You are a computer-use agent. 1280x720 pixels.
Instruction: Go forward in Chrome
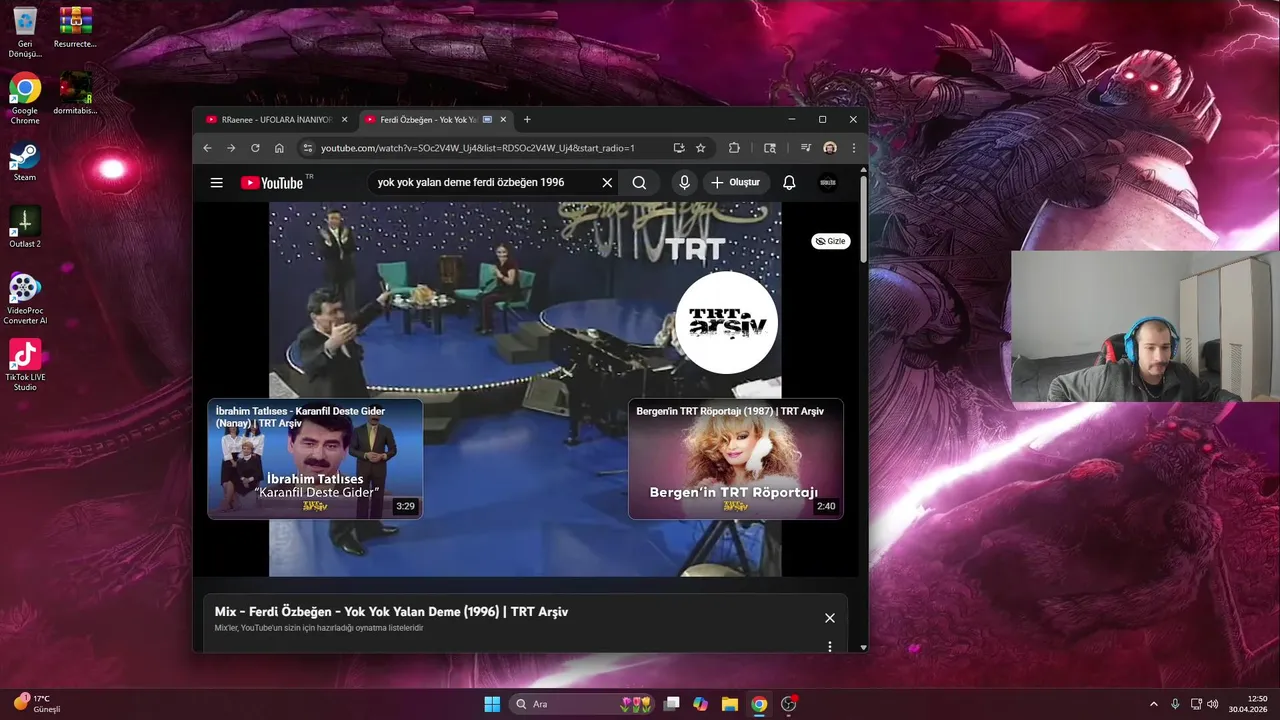(x=231, y=148)
